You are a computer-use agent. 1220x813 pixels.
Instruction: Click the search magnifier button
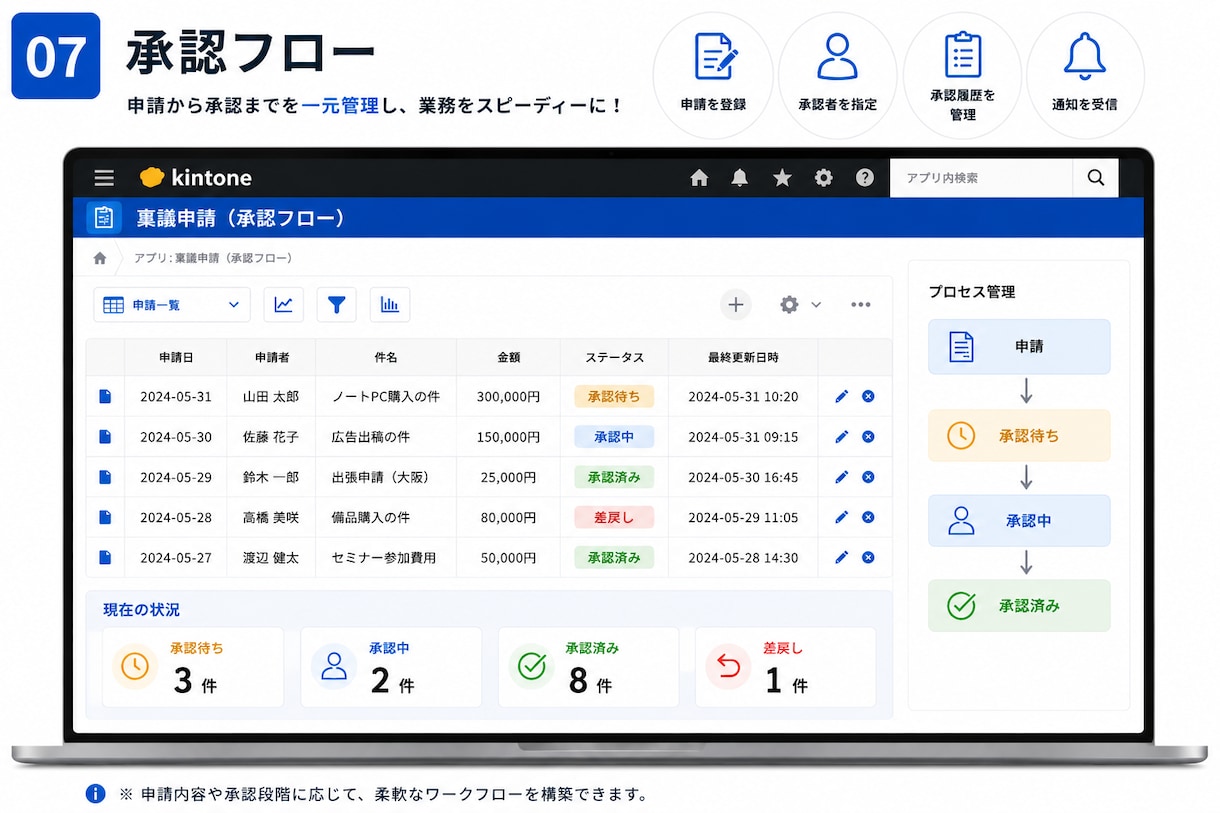pyautogui.click(x=1096, y=178)
